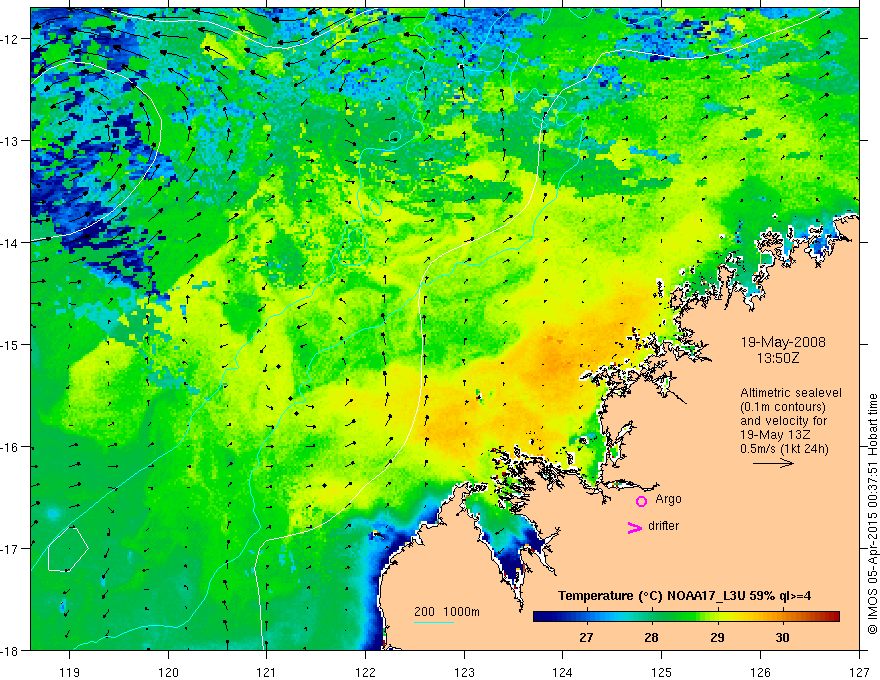The height and width of the screenshot is (680, 880).
Task: Click the 'and velocity for' caption line
Action: tap(783, 421)
